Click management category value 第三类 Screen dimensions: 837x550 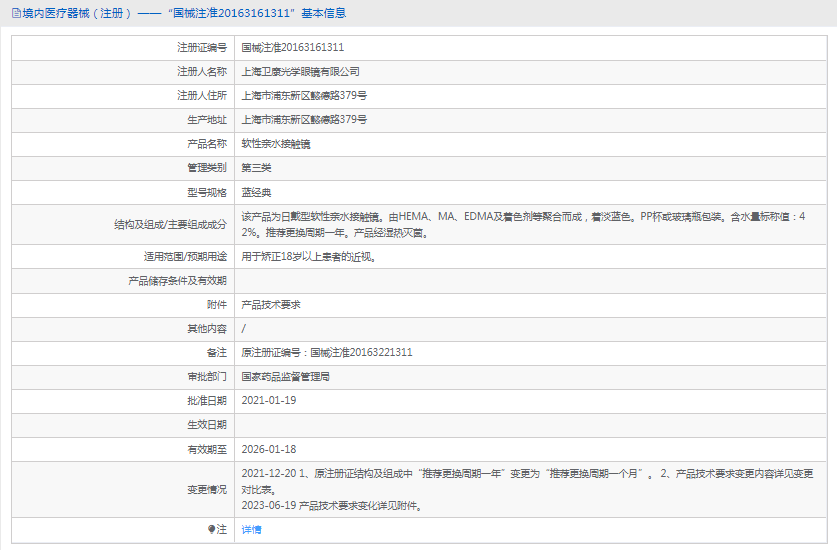tap(256, 168)
